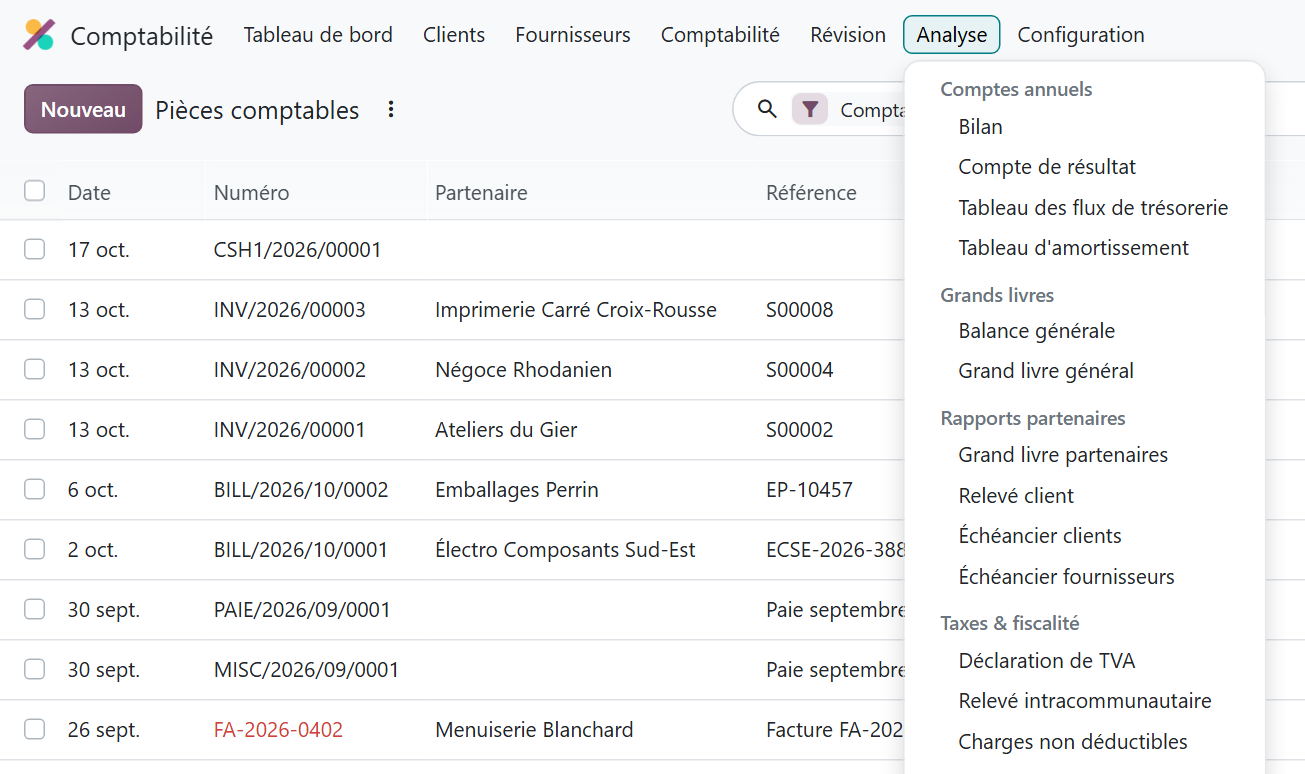1305x774 pixels.
Task: Create a new entry with Nouveau
Action: (x=83, y=109)
